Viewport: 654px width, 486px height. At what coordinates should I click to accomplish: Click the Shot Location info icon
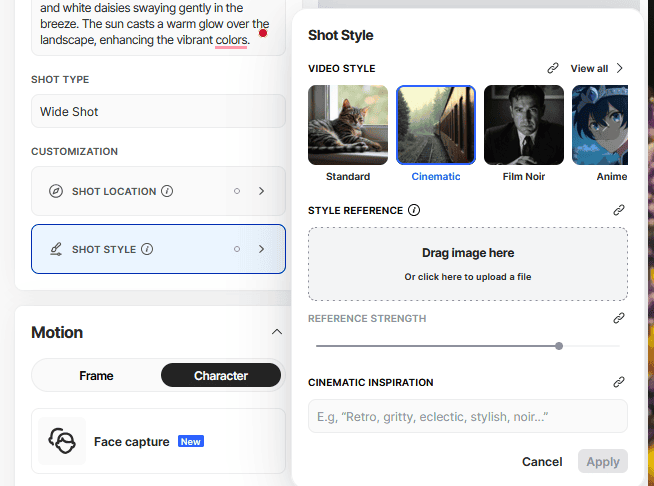point(167,191)
